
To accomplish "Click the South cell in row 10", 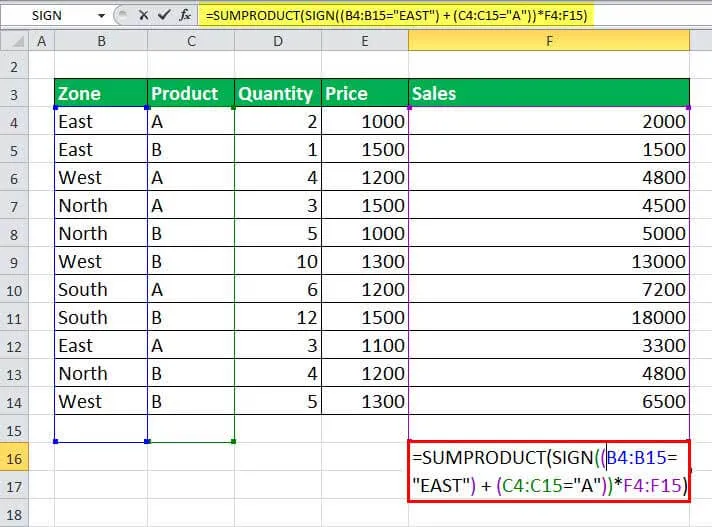I will coord(101,289).
